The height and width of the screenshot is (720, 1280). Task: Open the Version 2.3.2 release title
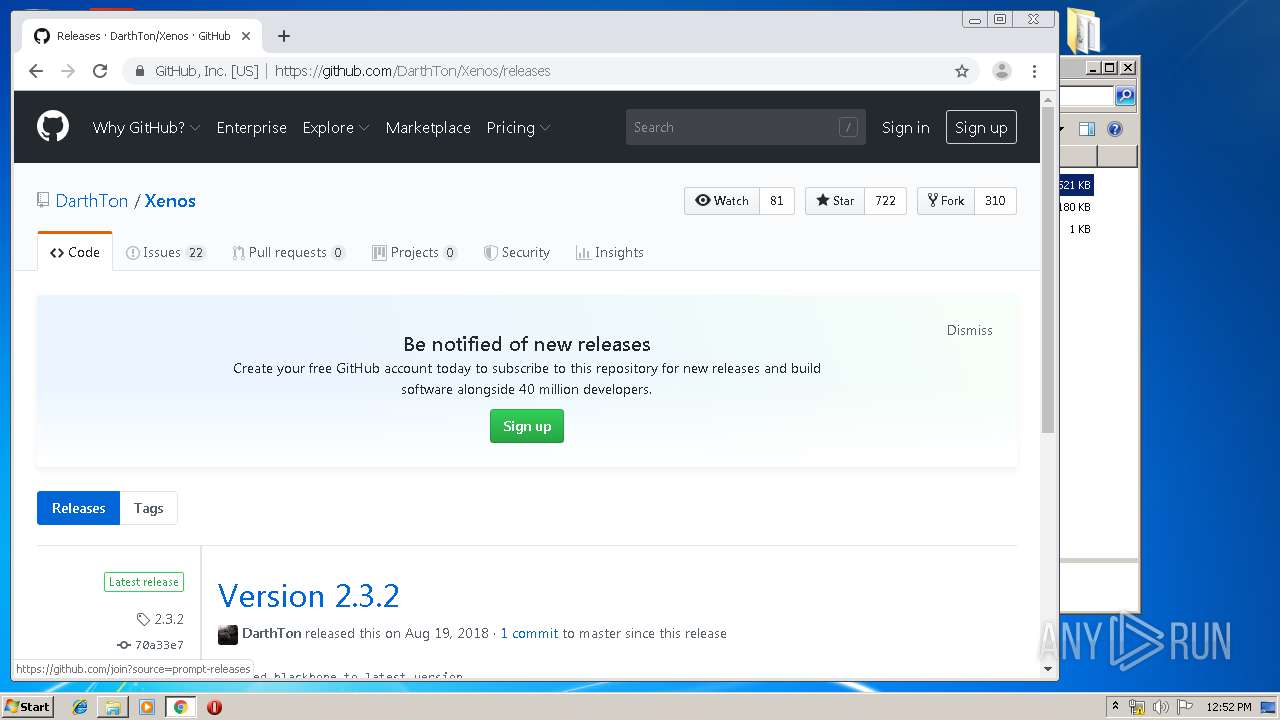(x=309, y=596)
